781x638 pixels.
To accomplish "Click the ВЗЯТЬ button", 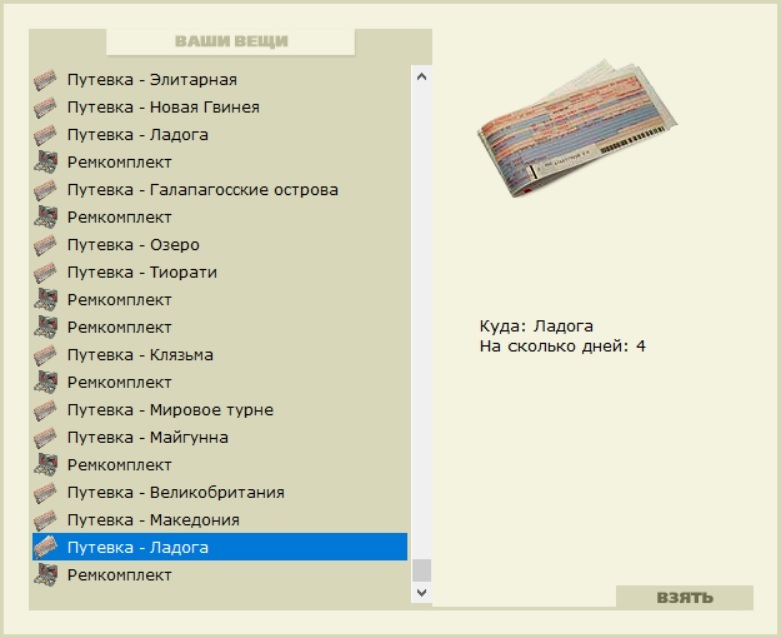I will (684, 597).
